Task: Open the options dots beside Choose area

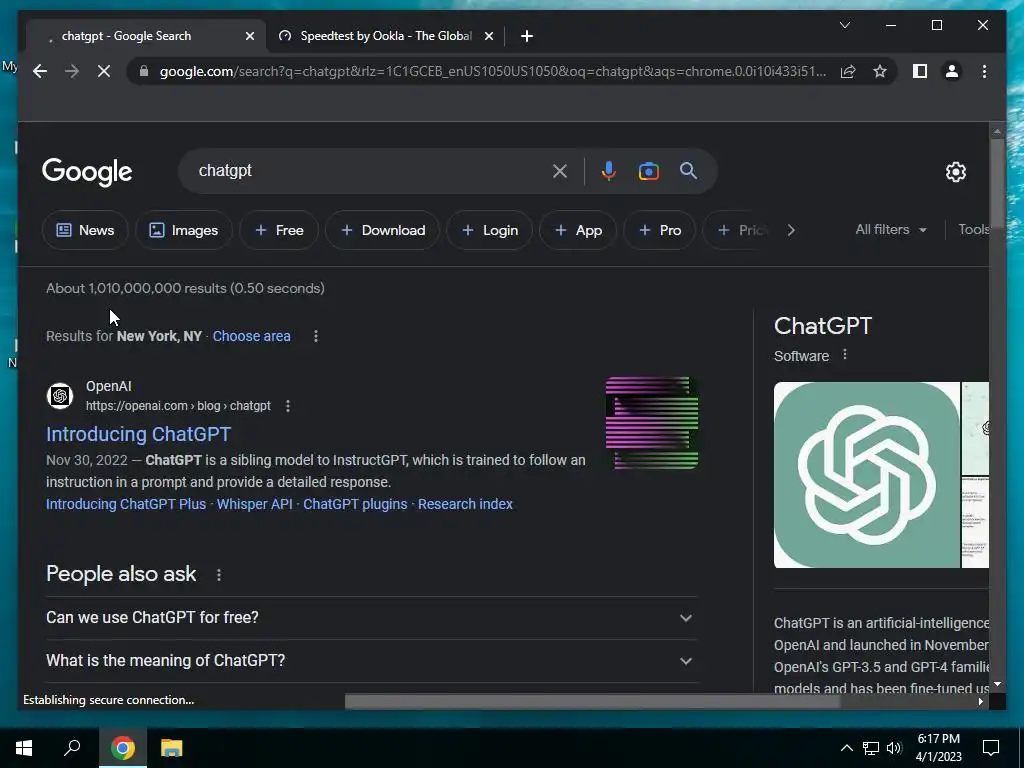Action: coord(315,336)
